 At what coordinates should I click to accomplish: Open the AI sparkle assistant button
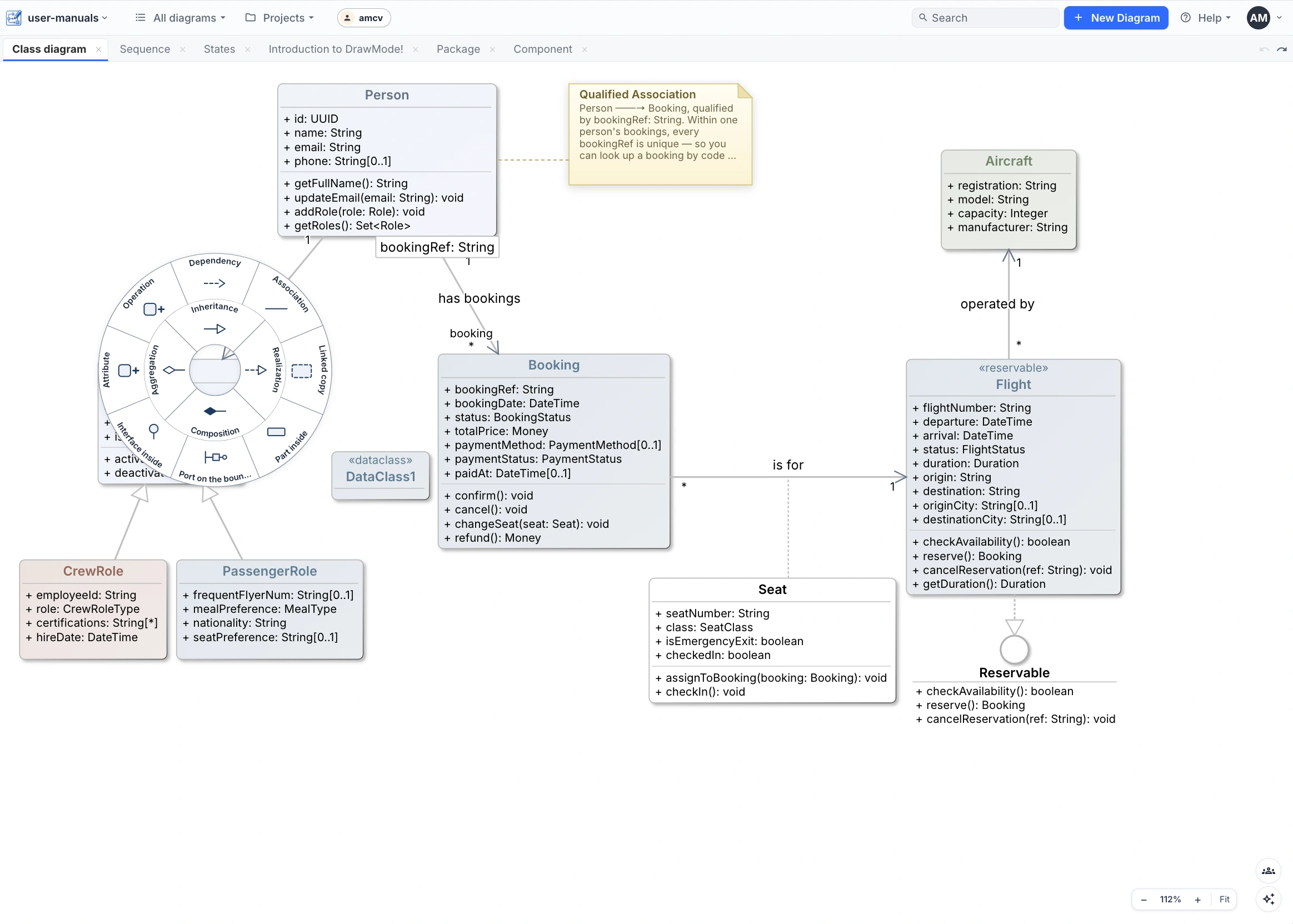(1269, 899)
